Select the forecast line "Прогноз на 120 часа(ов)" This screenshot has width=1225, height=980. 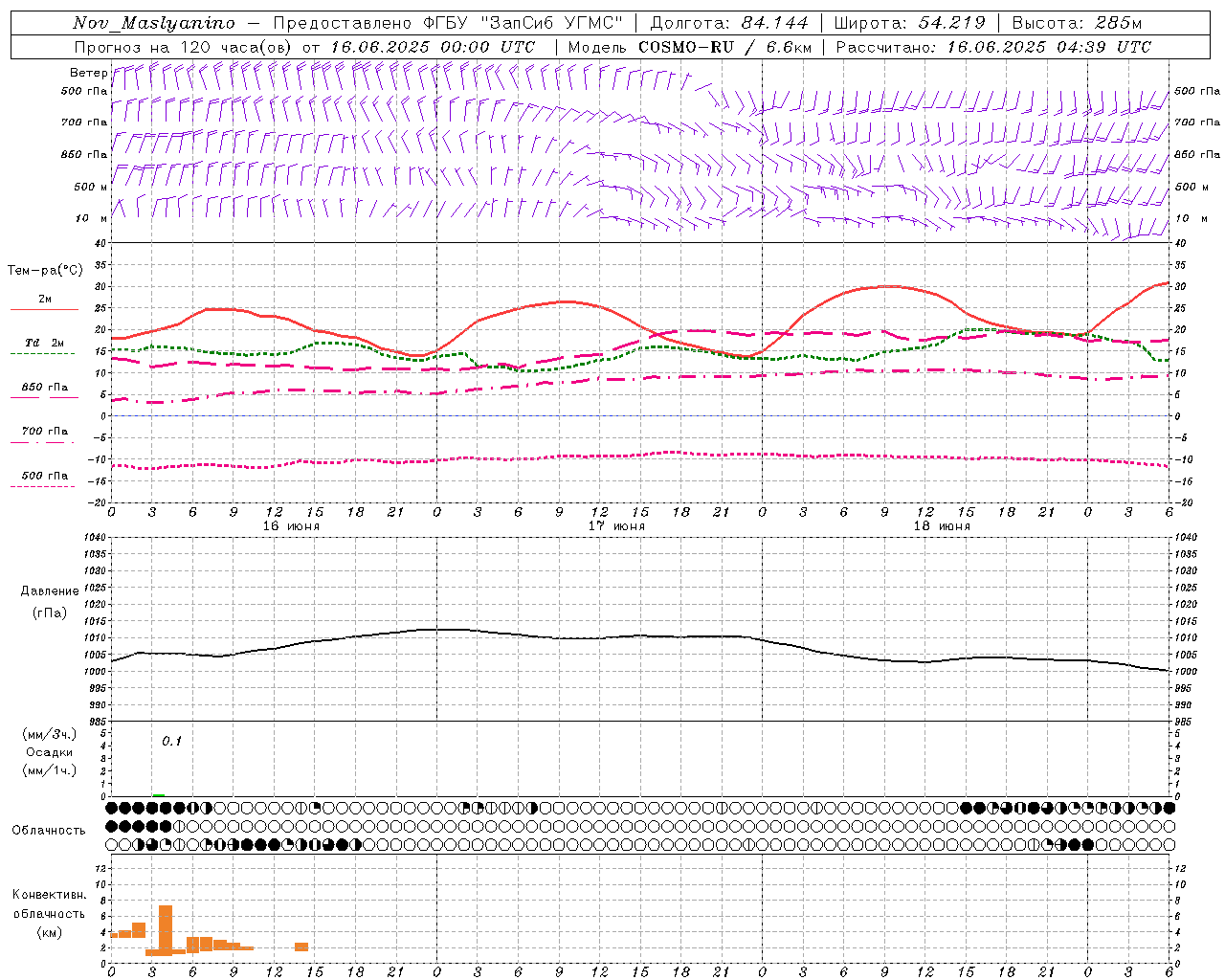click(185, 47)
